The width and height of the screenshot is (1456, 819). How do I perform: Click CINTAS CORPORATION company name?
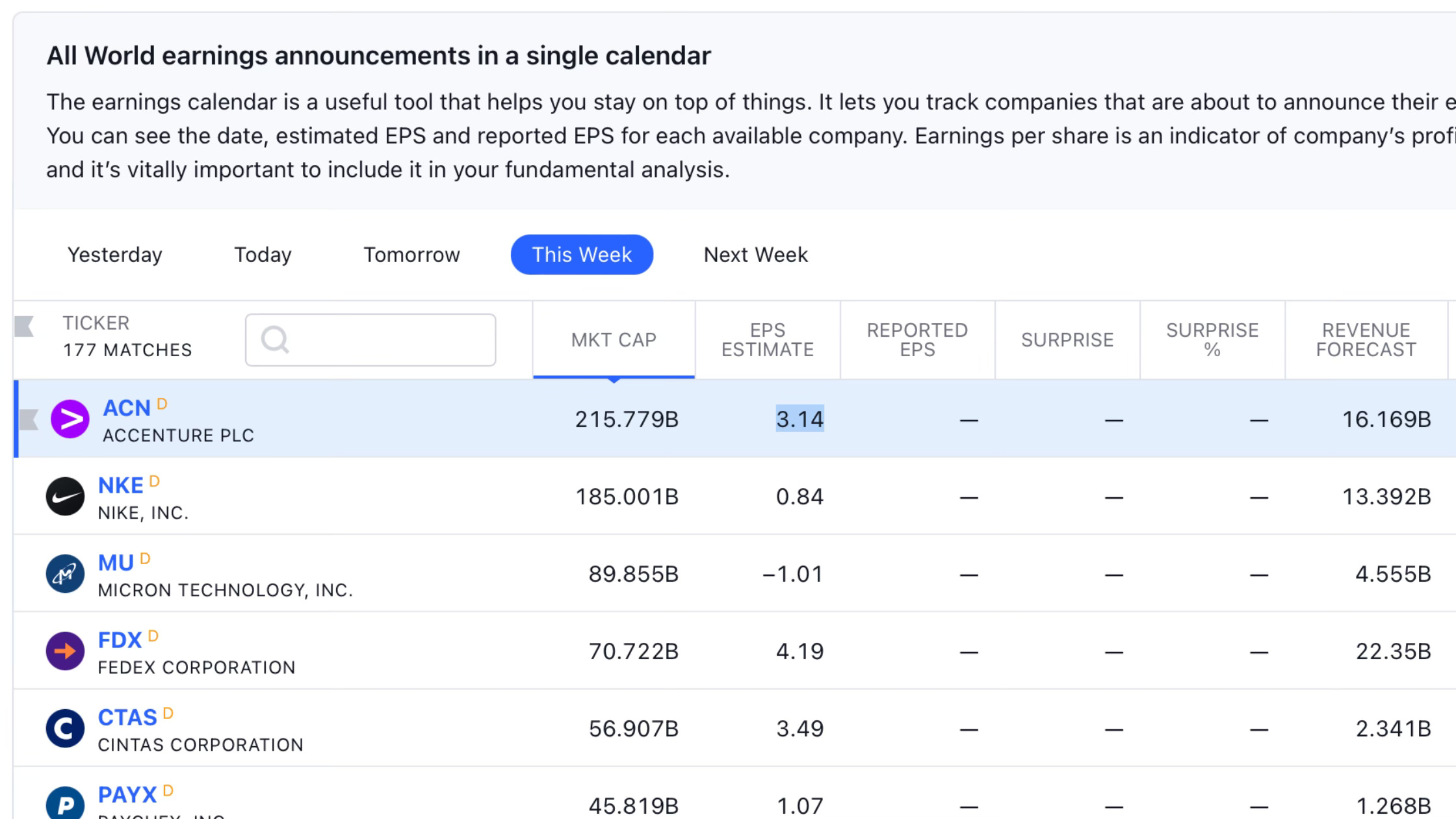(x=200, y=745)
